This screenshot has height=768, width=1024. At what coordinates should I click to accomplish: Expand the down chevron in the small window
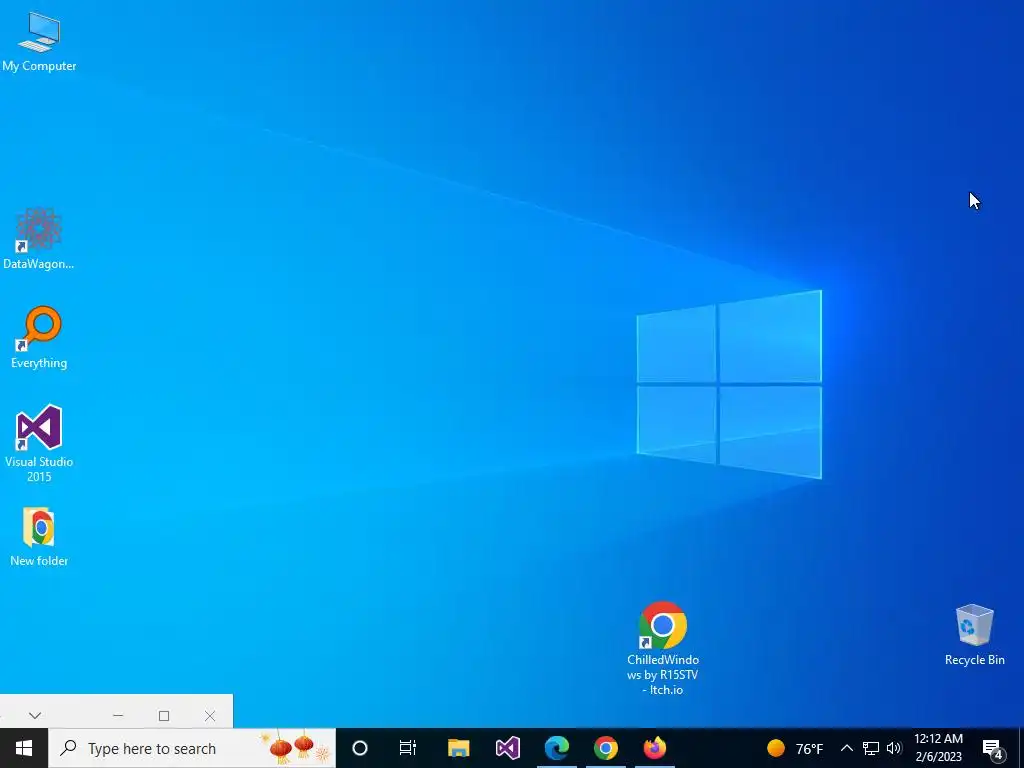point(35,716)
